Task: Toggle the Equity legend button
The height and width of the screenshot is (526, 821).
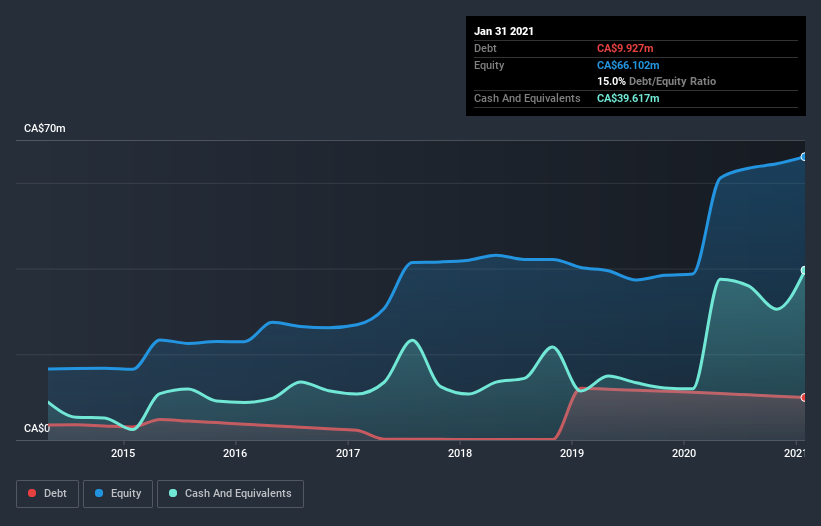Action: (118, 494)
